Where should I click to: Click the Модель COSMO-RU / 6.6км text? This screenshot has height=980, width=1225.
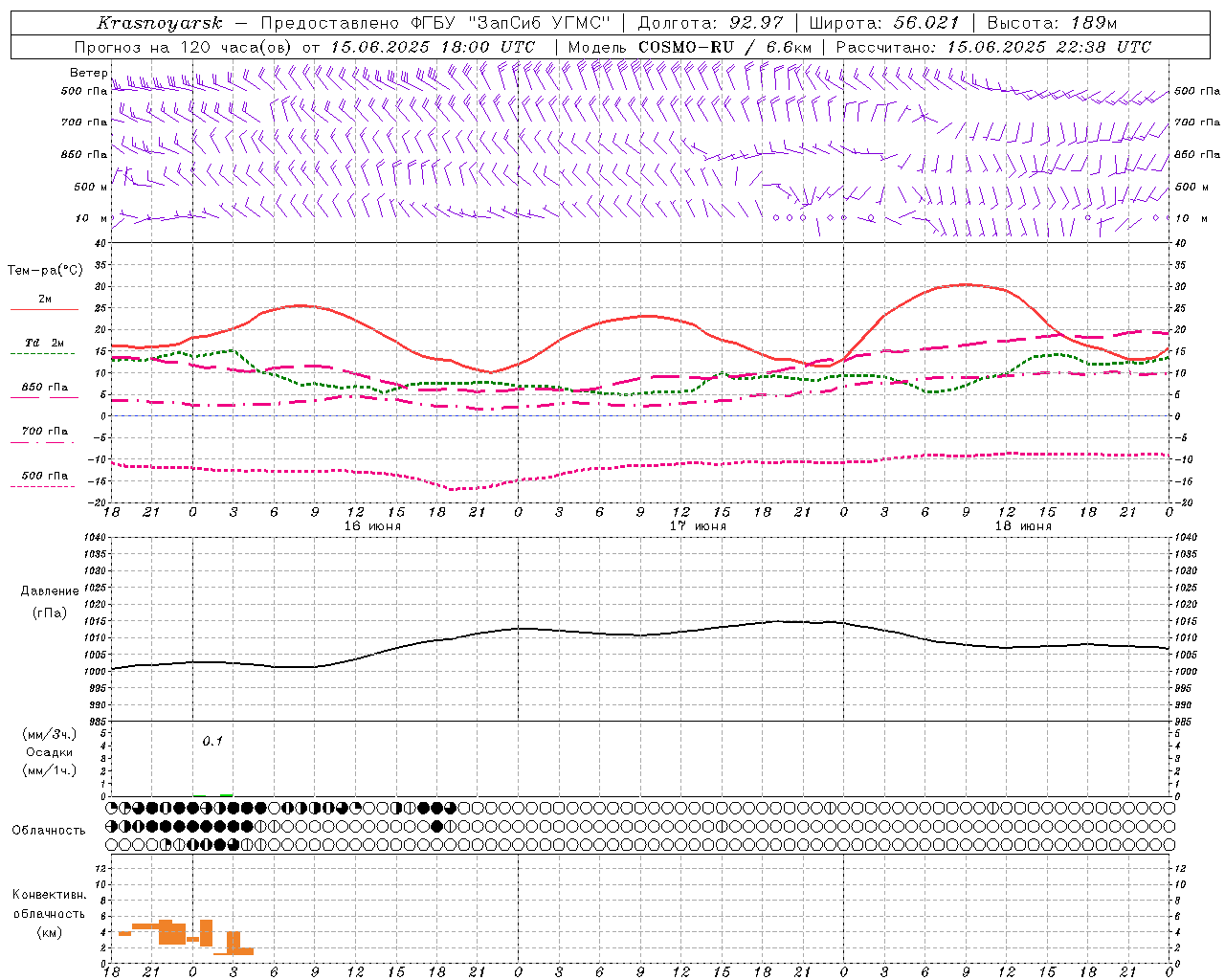(690, 47)
